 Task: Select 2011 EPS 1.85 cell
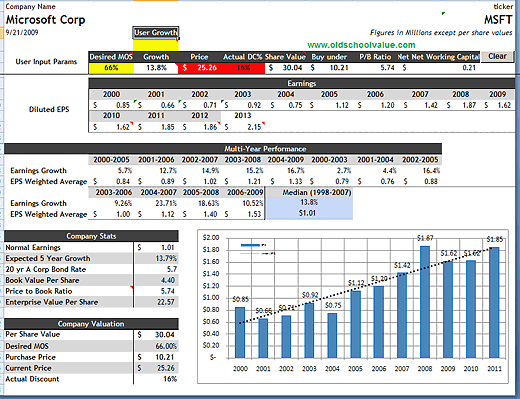click(x=156, y=127)
